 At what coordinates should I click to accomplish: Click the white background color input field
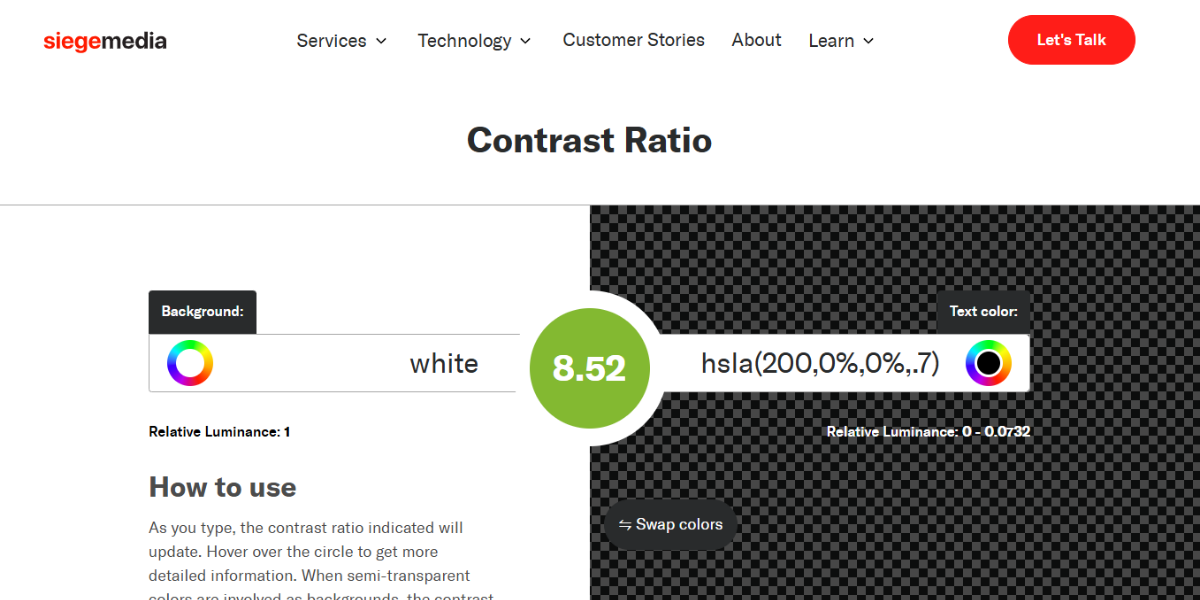pyautogui.click(x=400, y=363)
